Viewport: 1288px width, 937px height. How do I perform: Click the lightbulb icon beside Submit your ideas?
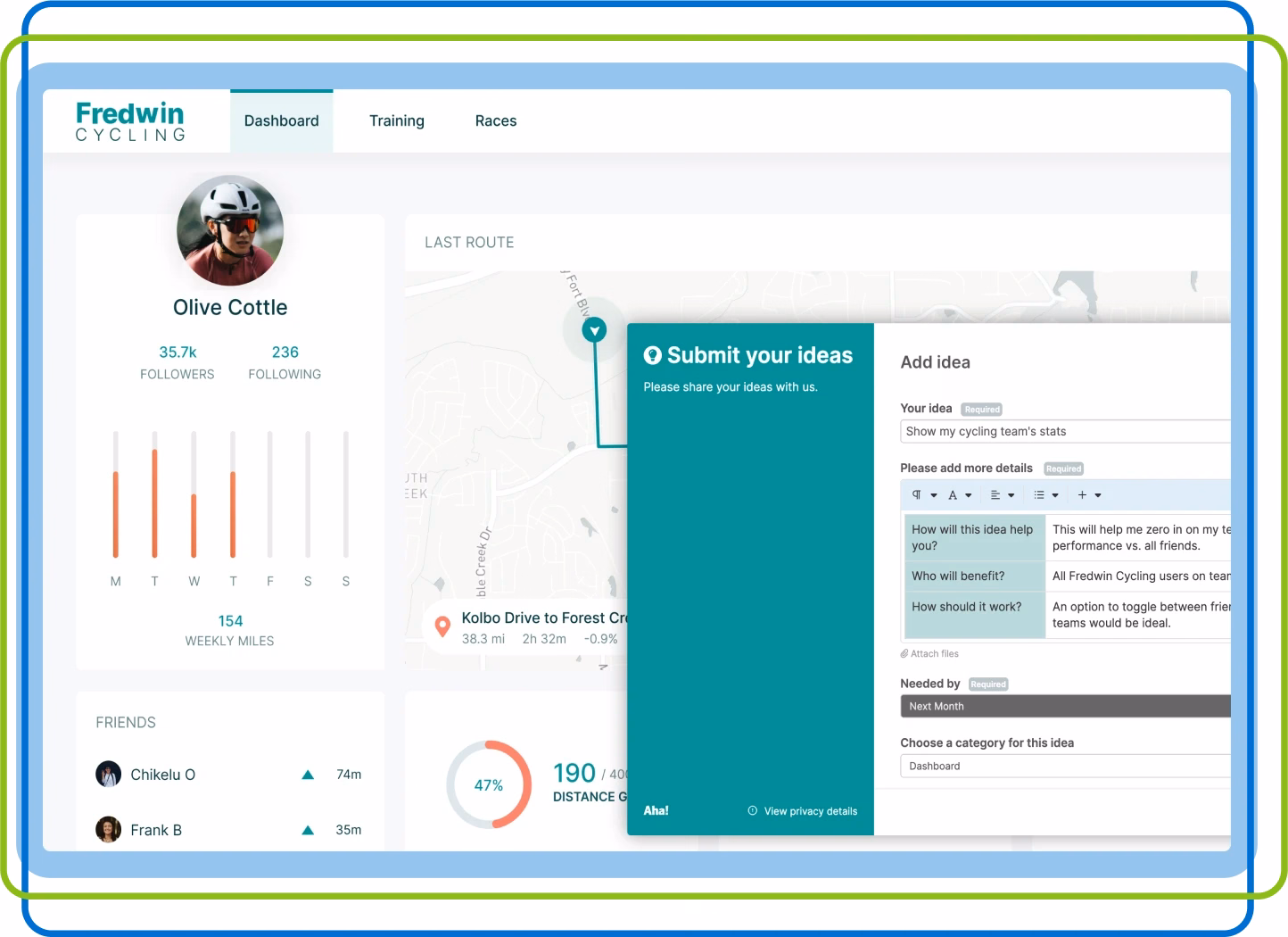[x=653, y=355]
